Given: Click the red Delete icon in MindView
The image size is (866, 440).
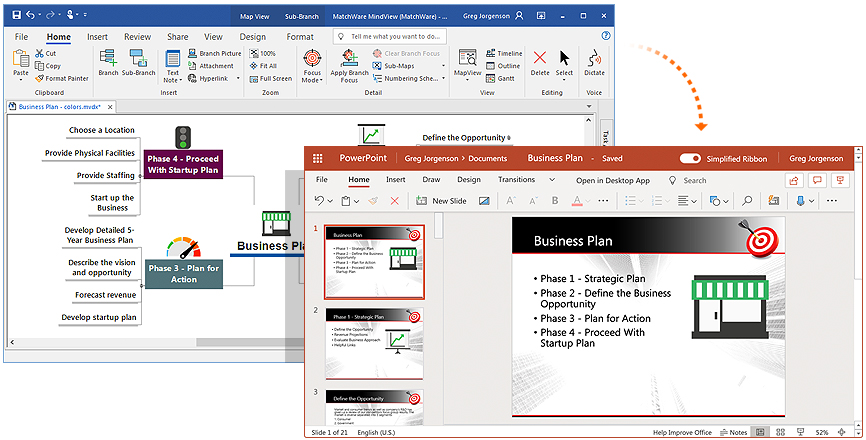Looking at the screenshot, I should pos(540,57).
